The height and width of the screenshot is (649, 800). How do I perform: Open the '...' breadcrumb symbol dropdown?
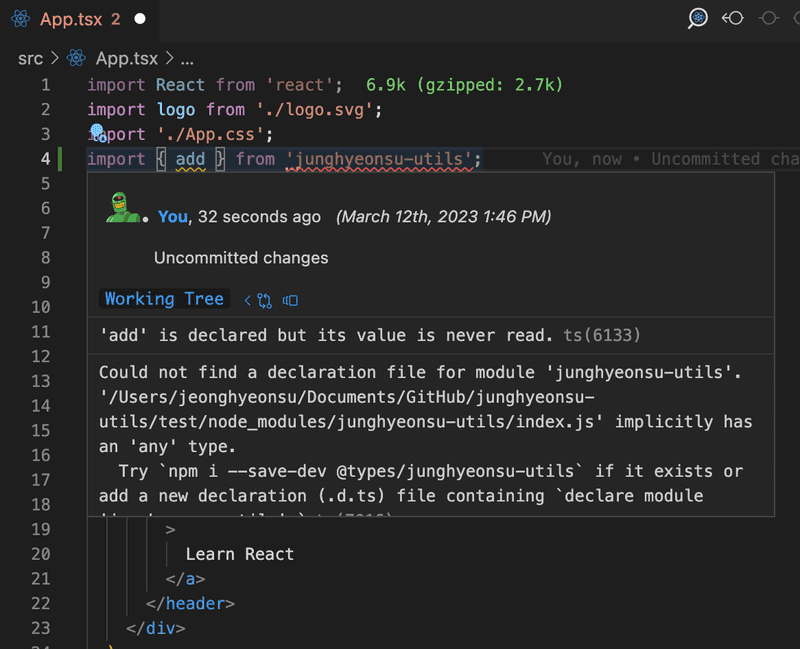(x=187, y=60)
